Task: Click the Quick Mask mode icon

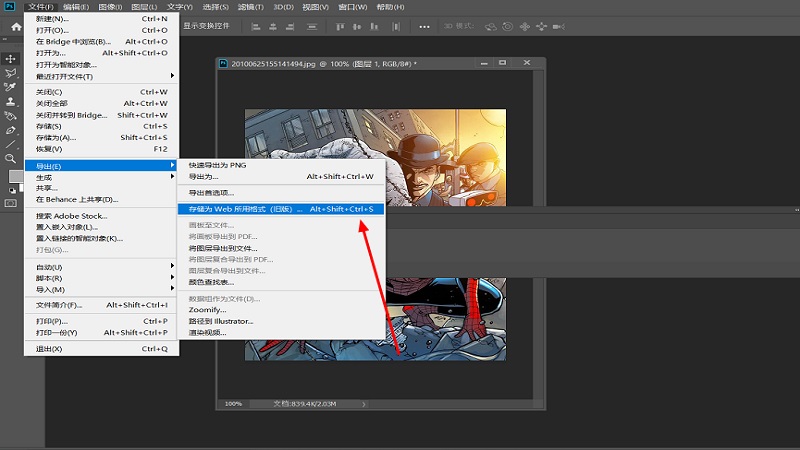Action: (10, 203)
